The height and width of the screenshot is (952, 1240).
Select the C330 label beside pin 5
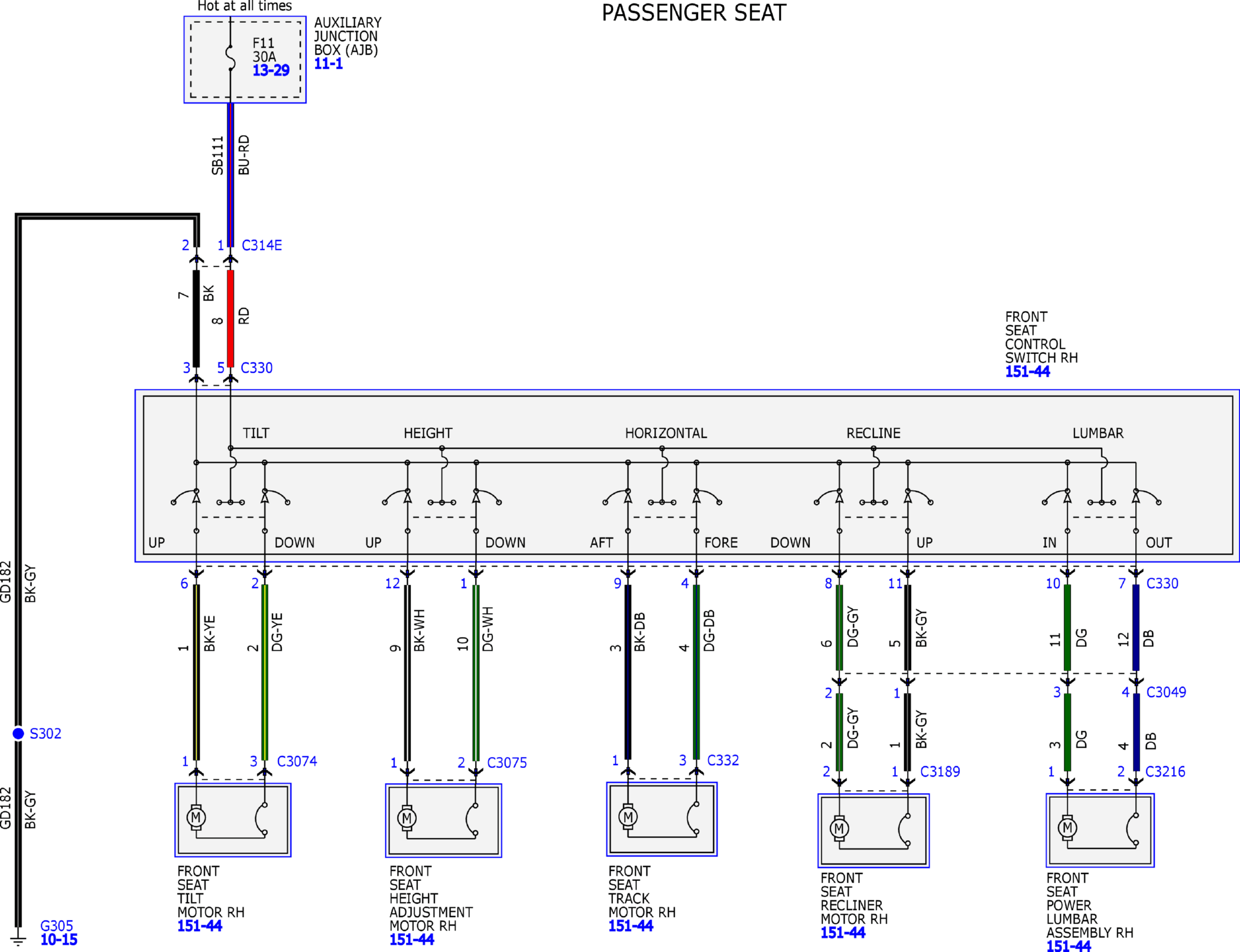tap(256, 368)
